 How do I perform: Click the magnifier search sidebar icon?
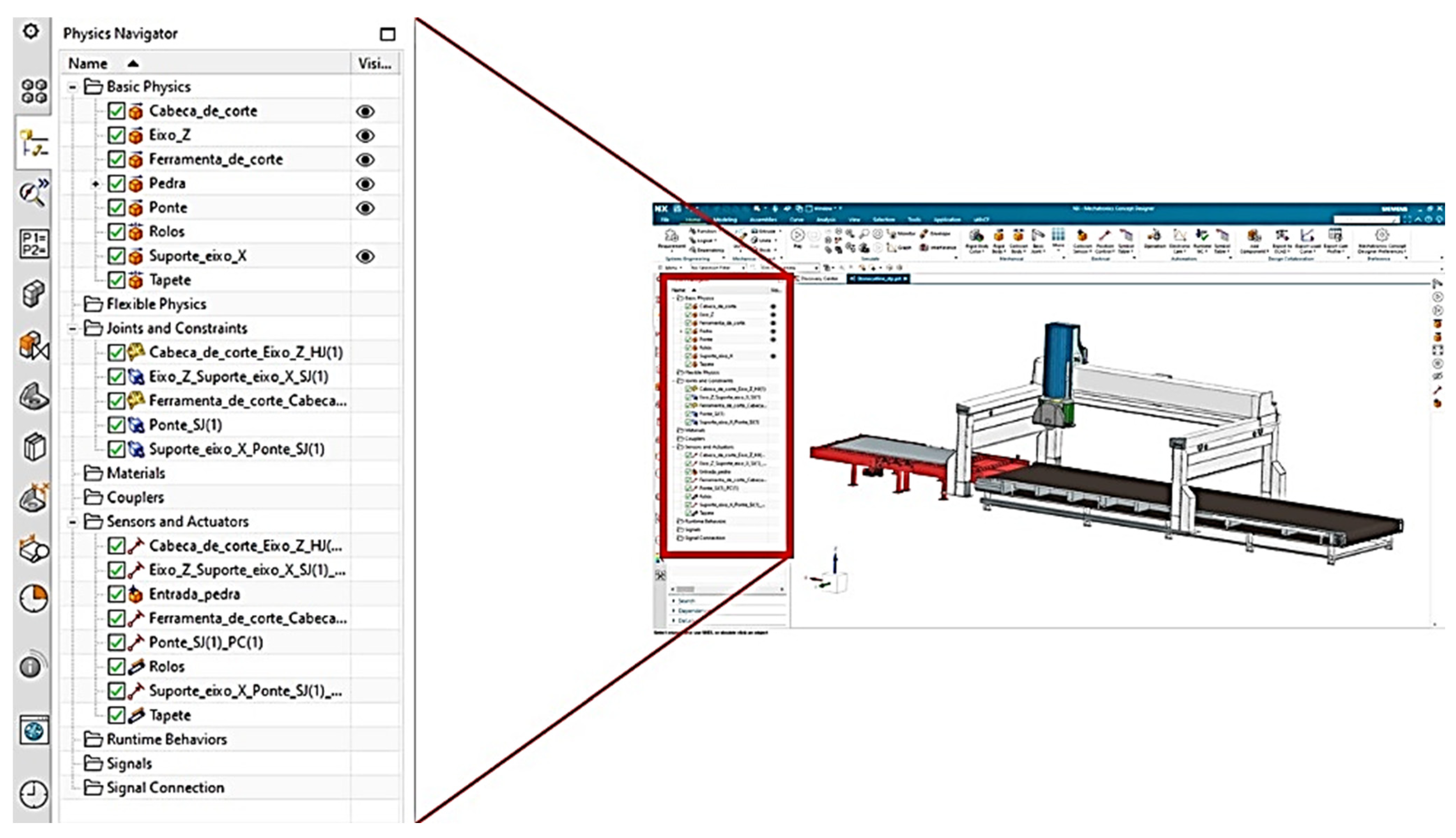point(33,193)
